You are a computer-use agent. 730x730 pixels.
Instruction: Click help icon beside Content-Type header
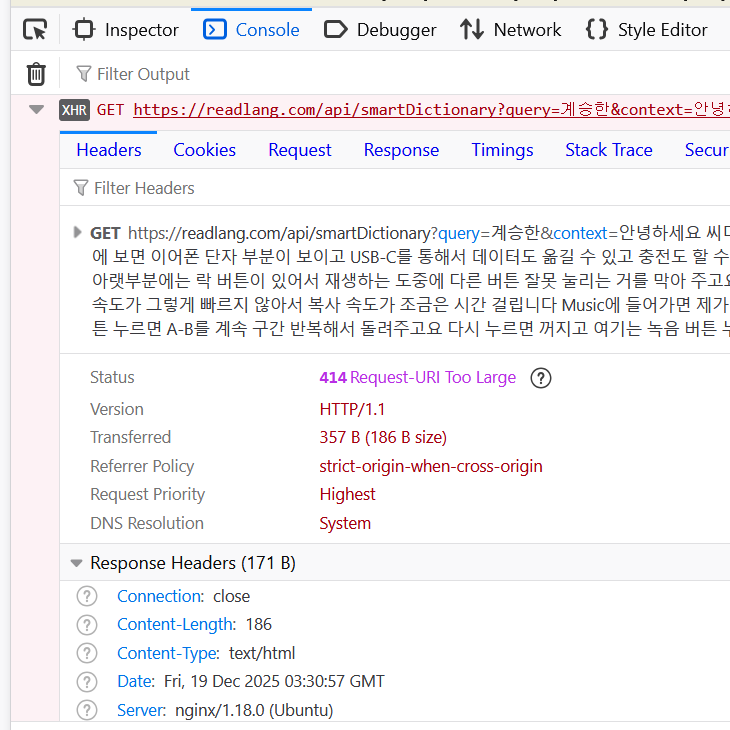[88, 653]
